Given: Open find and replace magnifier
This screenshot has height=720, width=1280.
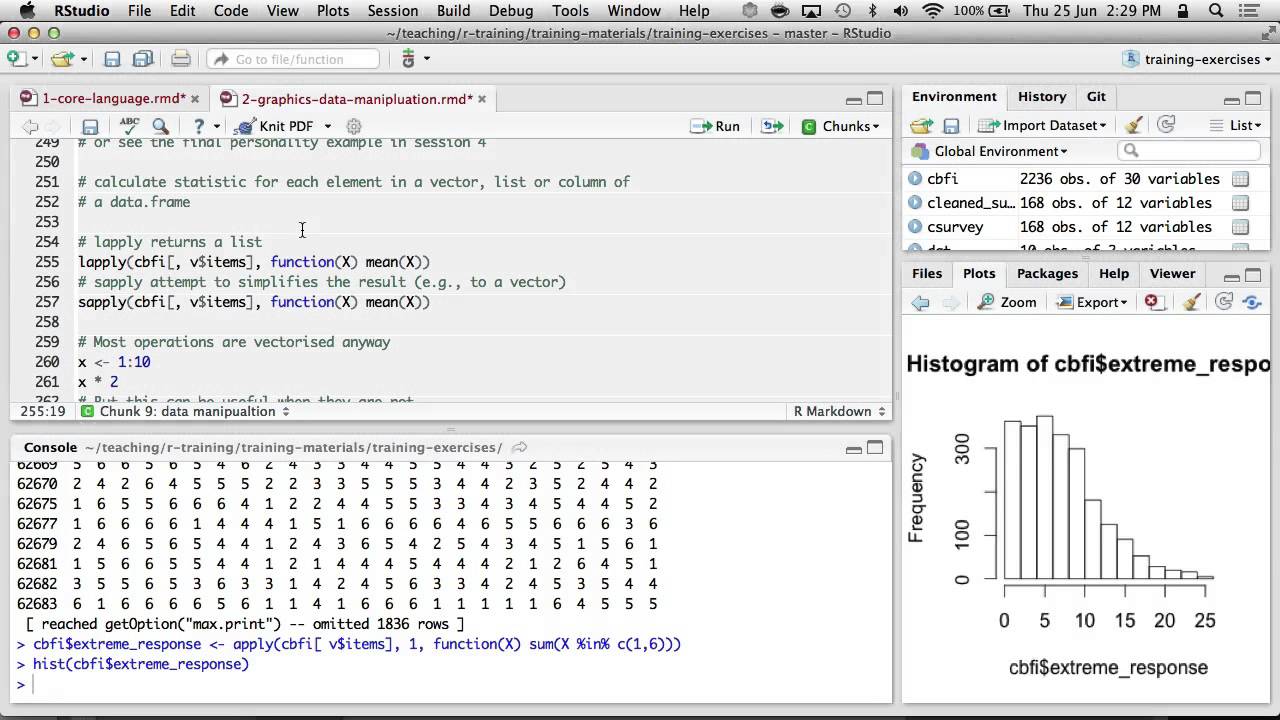Looking at the screenshot, I should (x=160, y=126).
